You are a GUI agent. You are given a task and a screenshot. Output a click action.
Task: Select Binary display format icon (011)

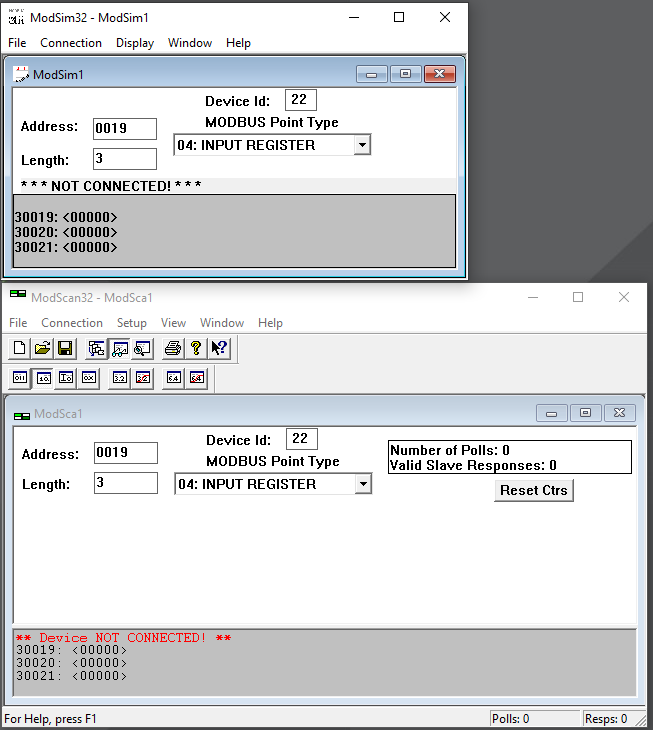[x=20, y=378]
